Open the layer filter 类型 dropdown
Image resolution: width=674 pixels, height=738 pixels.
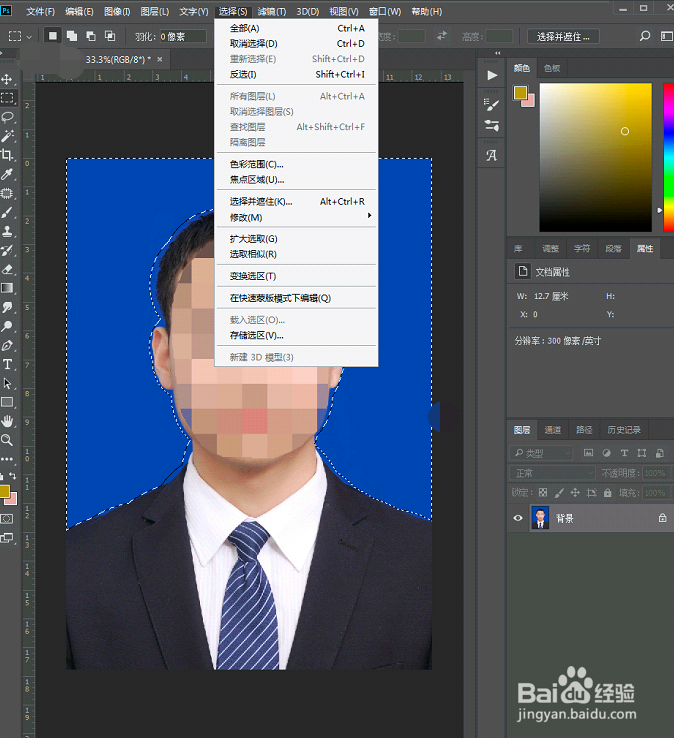[x=541, y=453]
